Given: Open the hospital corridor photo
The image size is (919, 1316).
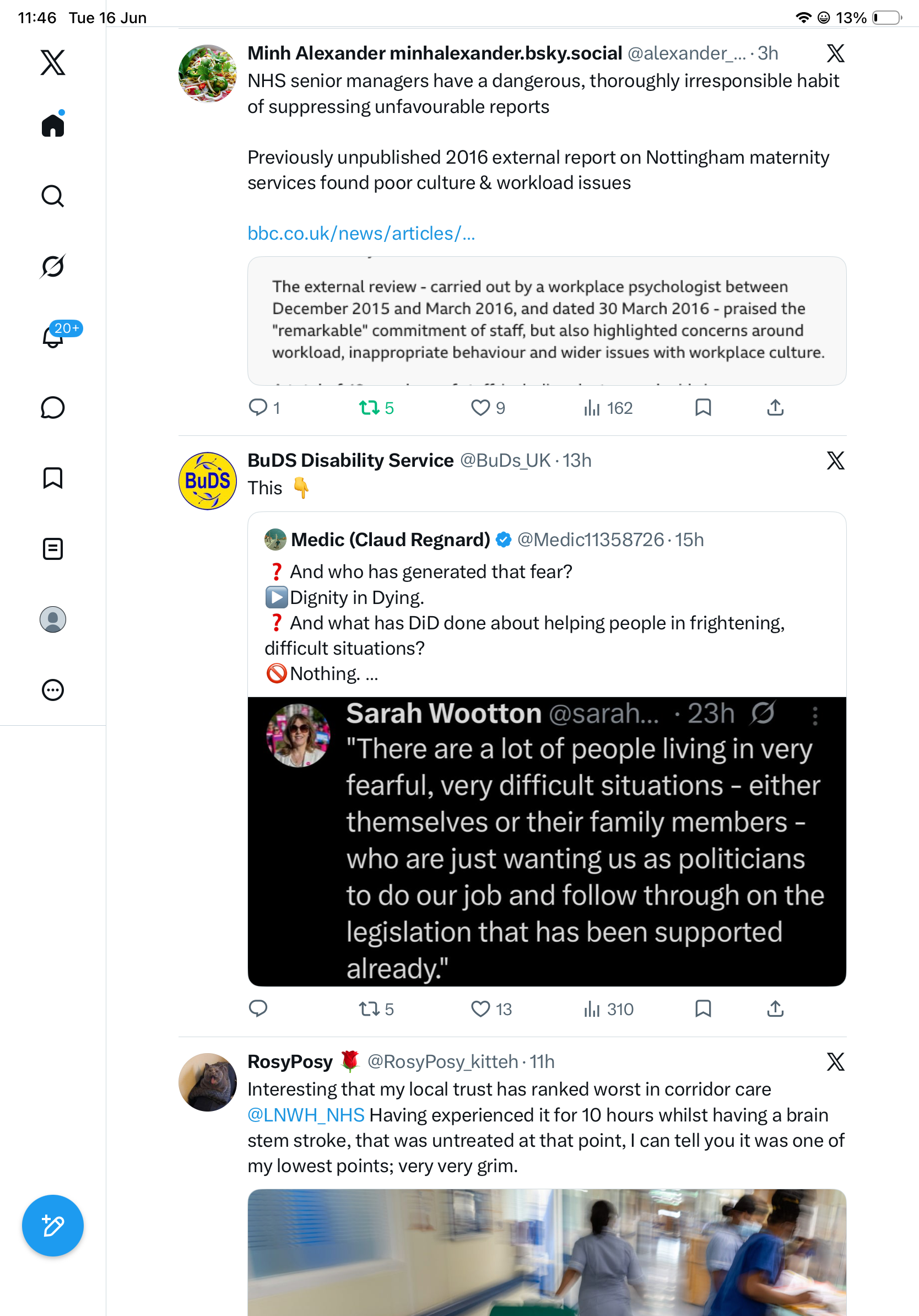Looking at the screenshot, I should point(547,1253).
